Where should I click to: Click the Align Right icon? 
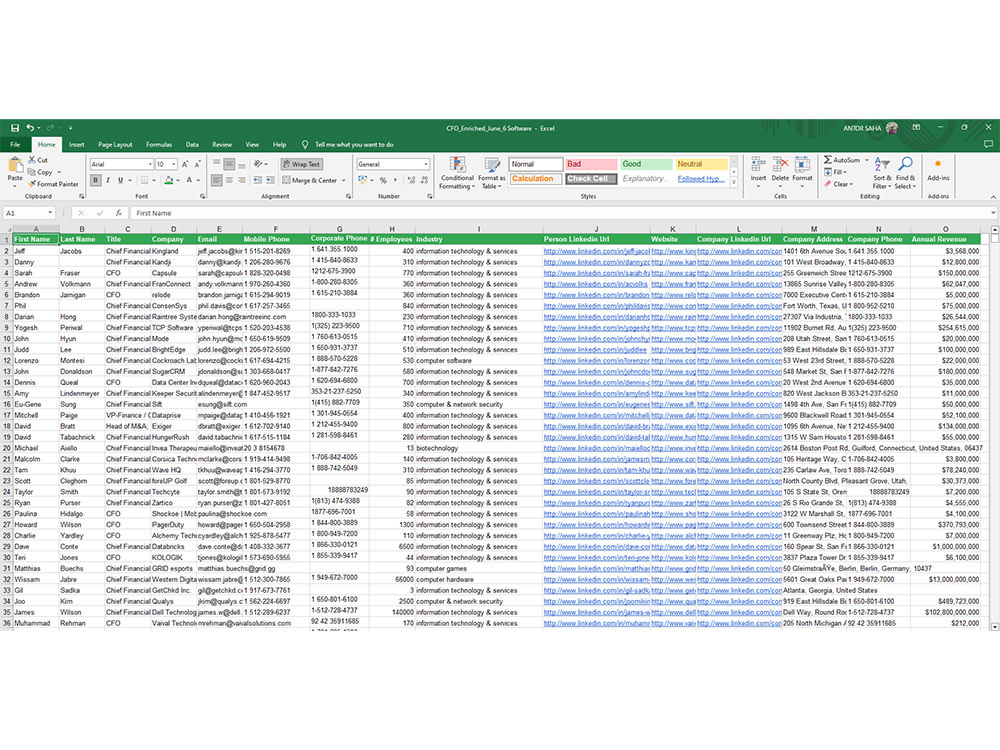(242, 180)
